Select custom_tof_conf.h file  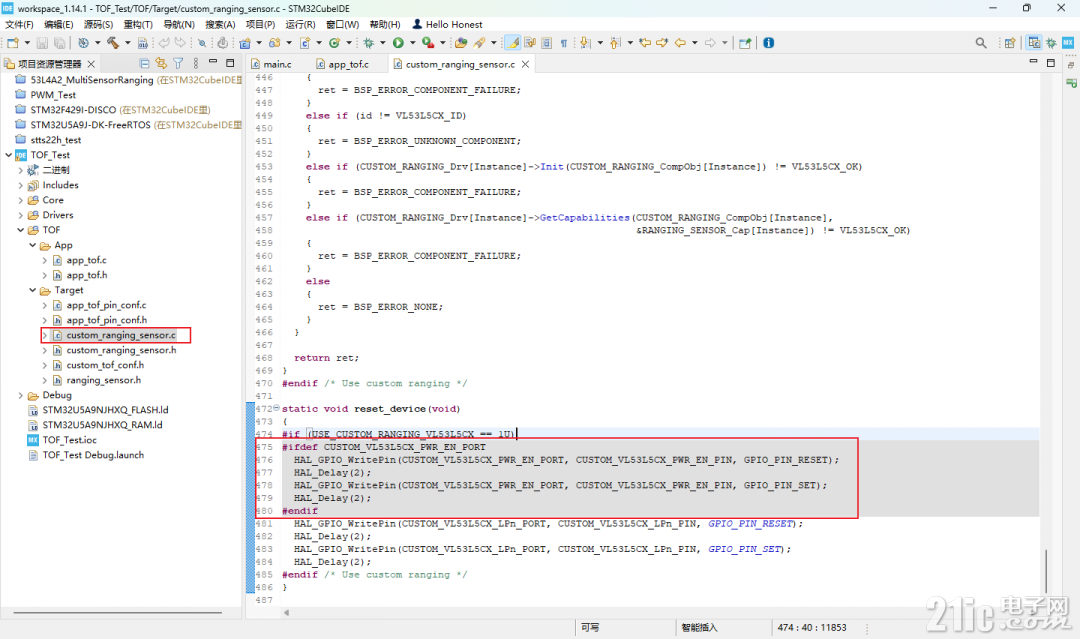click(105, 365)
